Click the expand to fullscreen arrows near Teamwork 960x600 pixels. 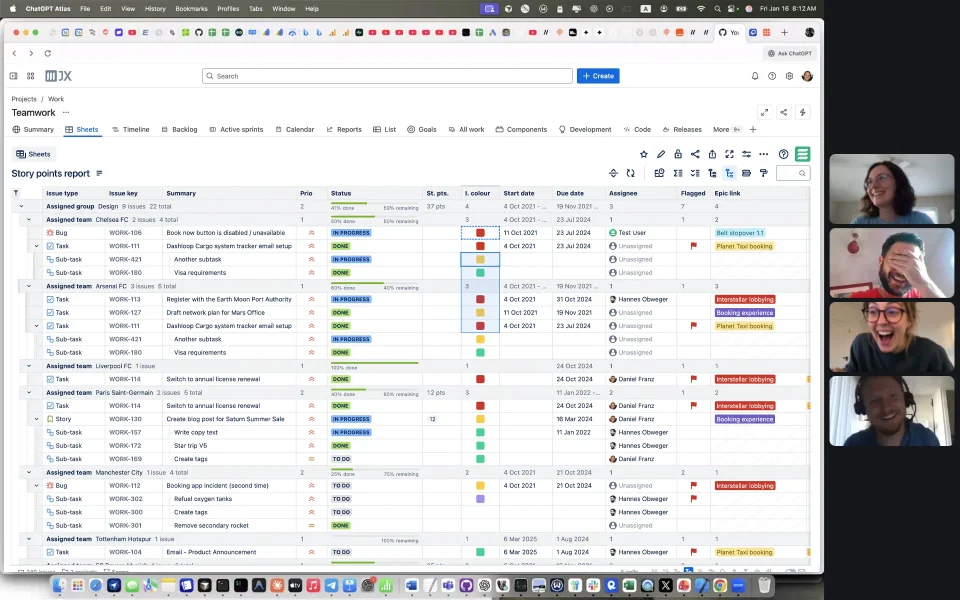764,113
